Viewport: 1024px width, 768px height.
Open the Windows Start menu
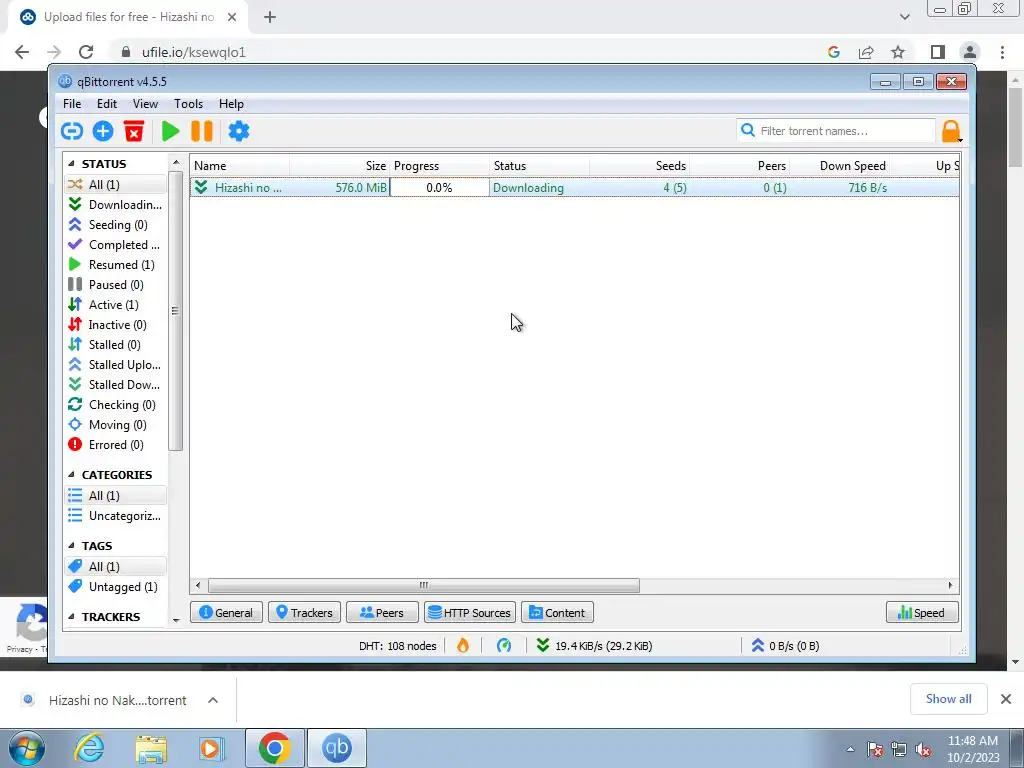tap(27, 748)
